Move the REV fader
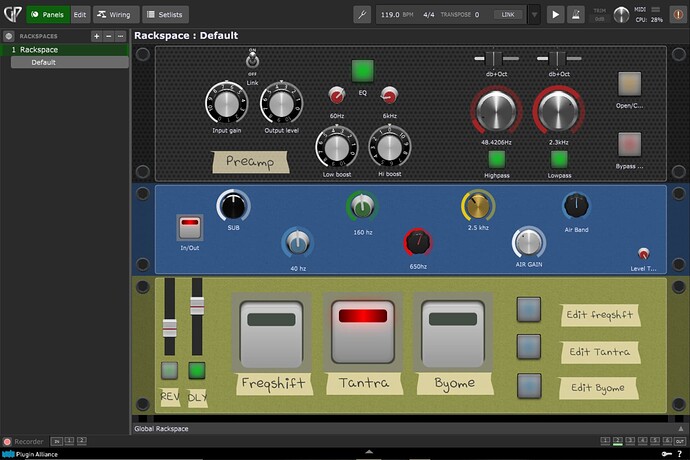Image resolution: width=690 pixels, height=460 pixels. click(170, 328)
